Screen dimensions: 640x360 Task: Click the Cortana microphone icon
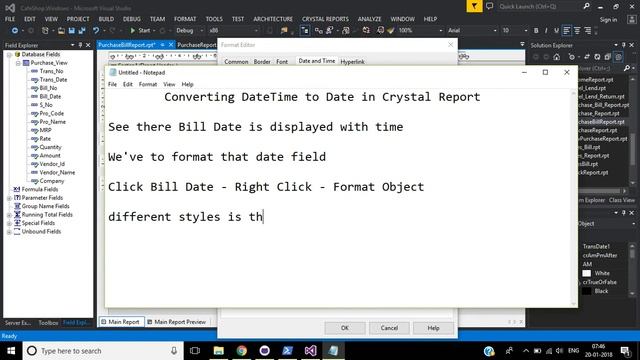[x=174, y=351]
